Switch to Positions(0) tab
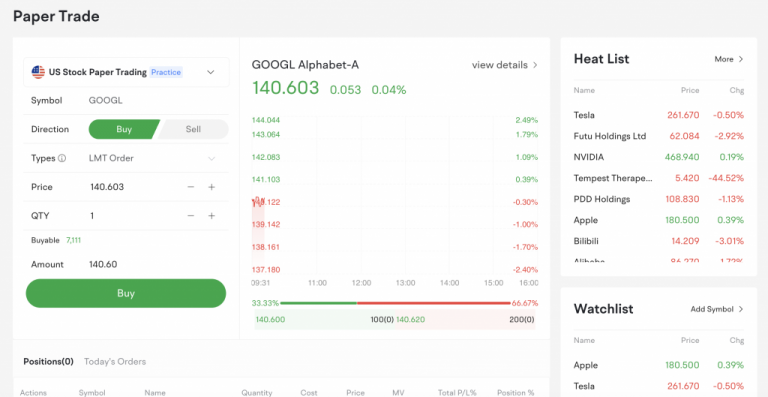The width and height of the screenshot is (768, 397). [x=48, y=362]
